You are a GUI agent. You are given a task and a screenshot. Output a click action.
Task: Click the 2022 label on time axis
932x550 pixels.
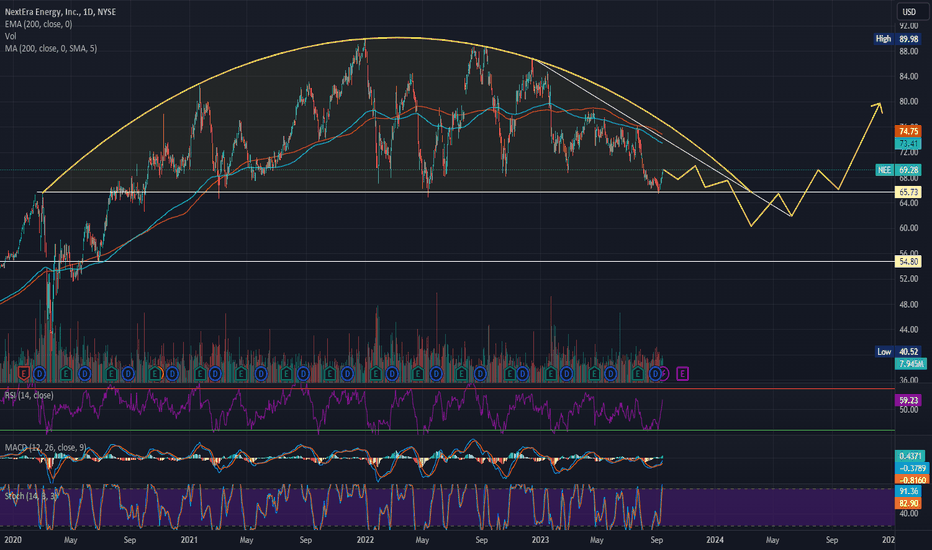[364, 540]
